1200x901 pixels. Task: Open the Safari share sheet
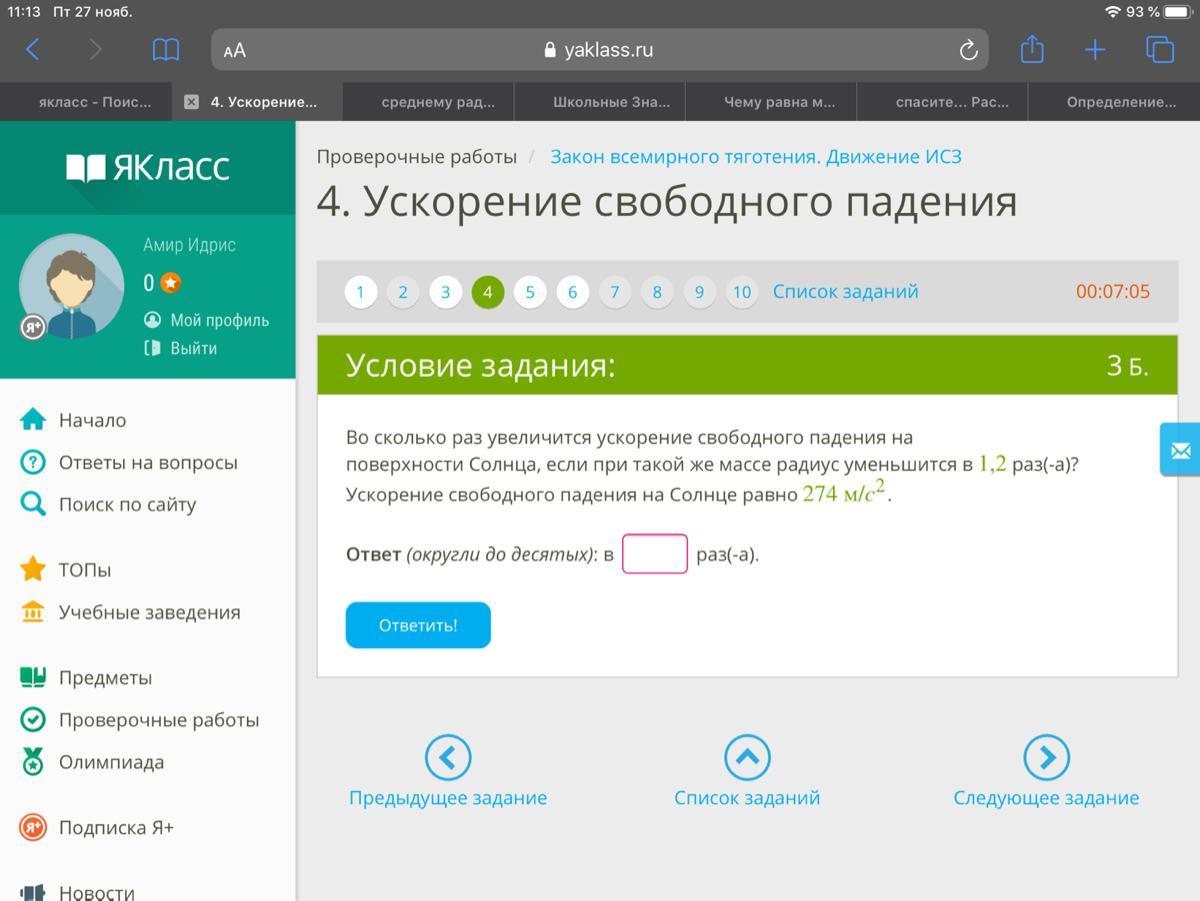coord(1032,50)
